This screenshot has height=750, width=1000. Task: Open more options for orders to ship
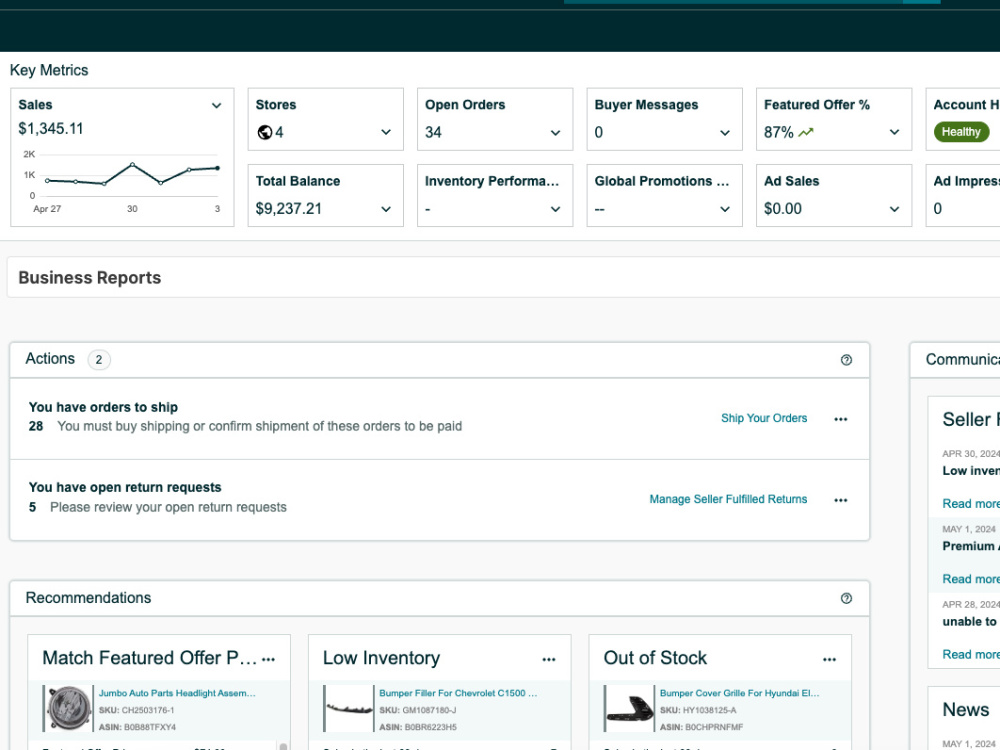(x=841, y=419)
